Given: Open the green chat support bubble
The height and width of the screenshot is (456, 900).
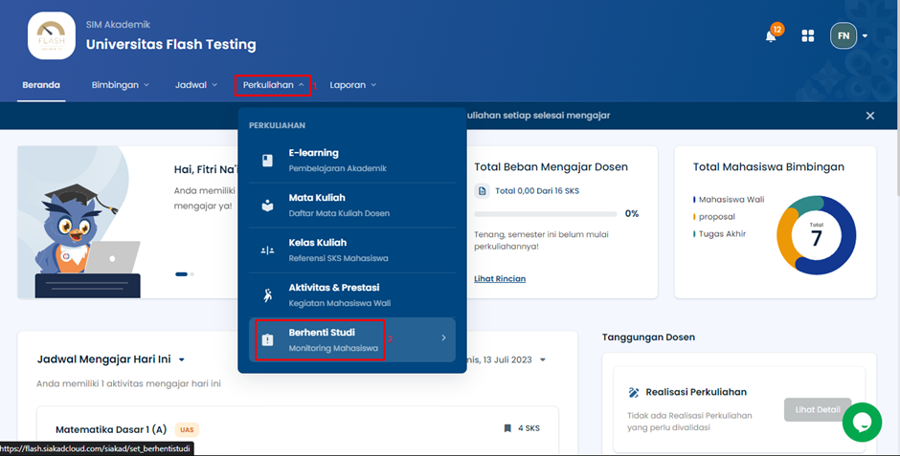Looking at the screenshot, I should (x=861, y=422).
